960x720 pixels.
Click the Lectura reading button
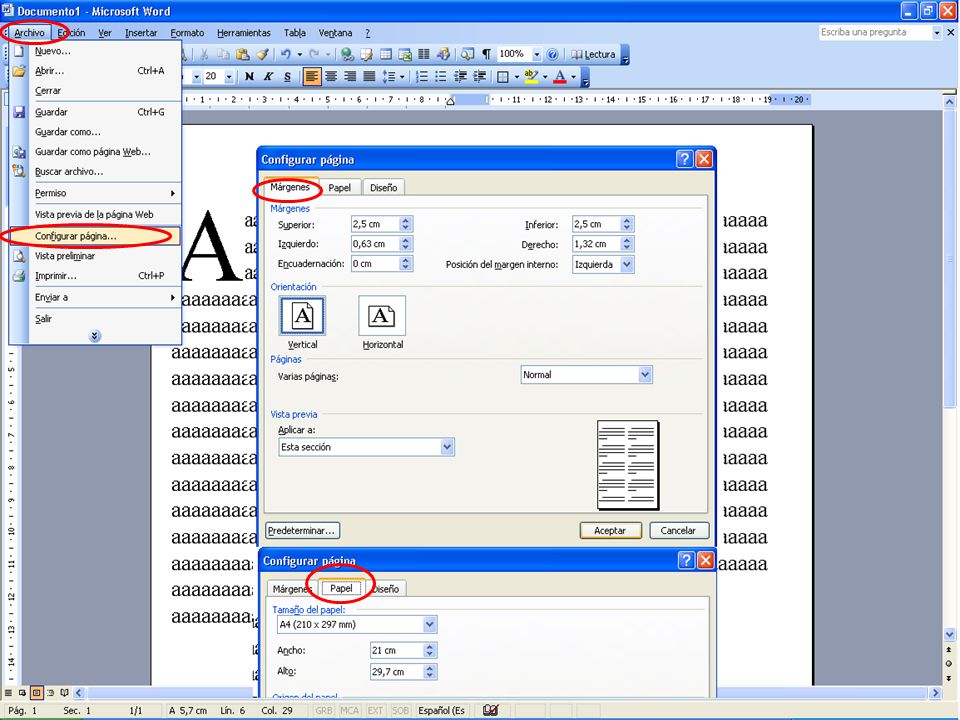tap(593, 54)
